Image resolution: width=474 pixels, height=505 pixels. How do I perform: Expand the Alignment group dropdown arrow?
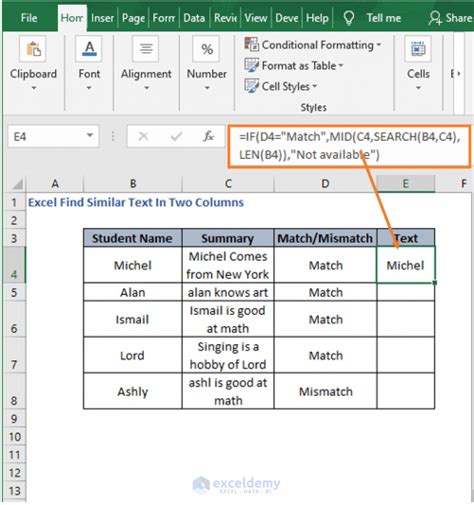[x=146, y=88]
